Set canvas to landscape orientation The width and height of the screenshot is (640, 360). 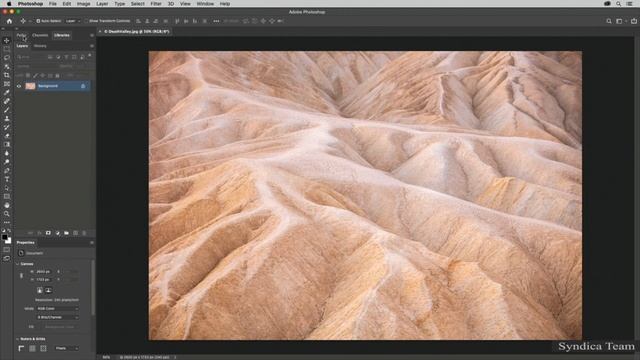pyautogui.click(x=48, y=290)
